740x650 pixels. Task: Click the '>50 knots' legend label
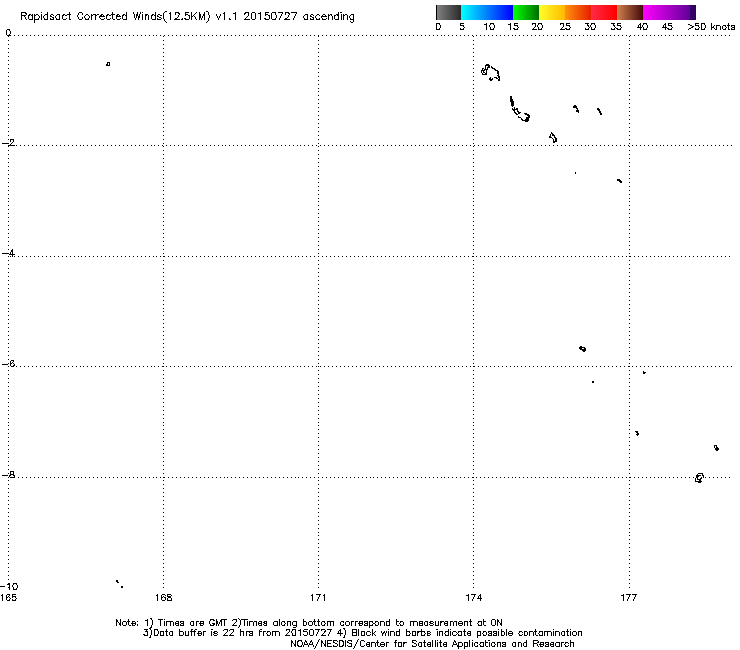point(711,27)
